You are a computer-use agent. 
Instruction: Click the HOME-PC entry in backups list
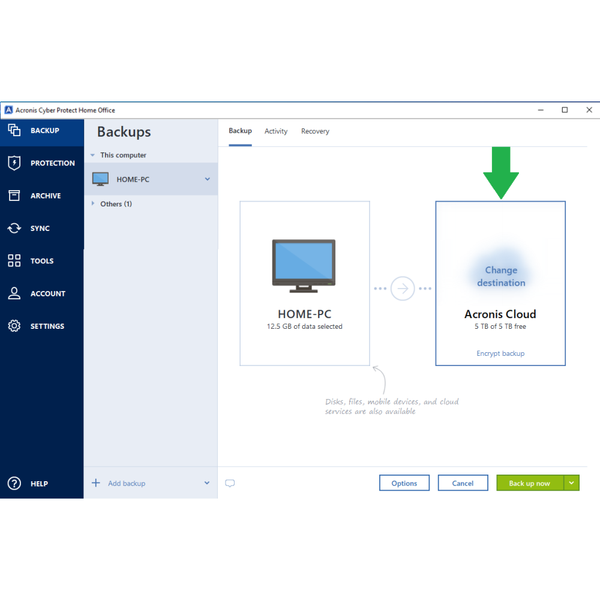click(151, 179)
